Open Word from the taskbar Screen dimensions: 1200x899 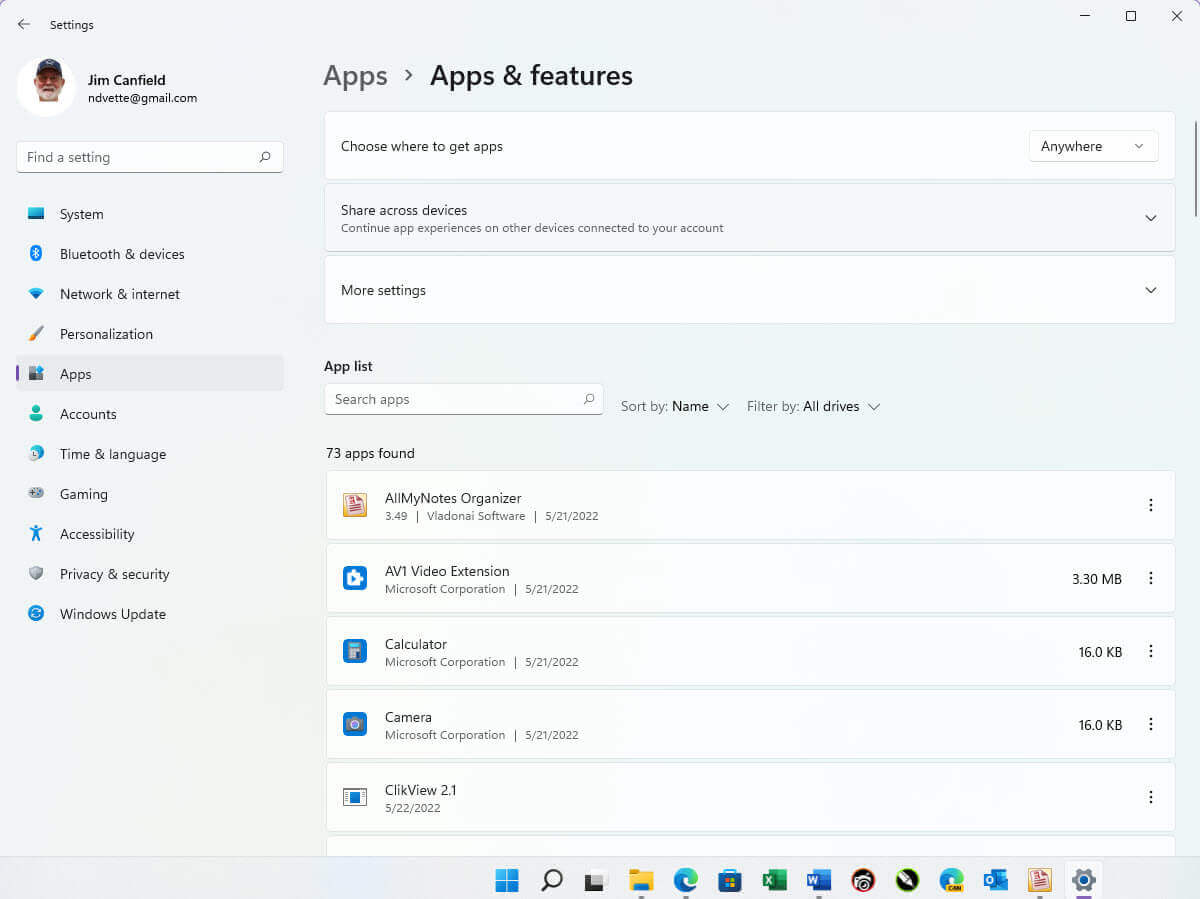[x=818, y=880]
